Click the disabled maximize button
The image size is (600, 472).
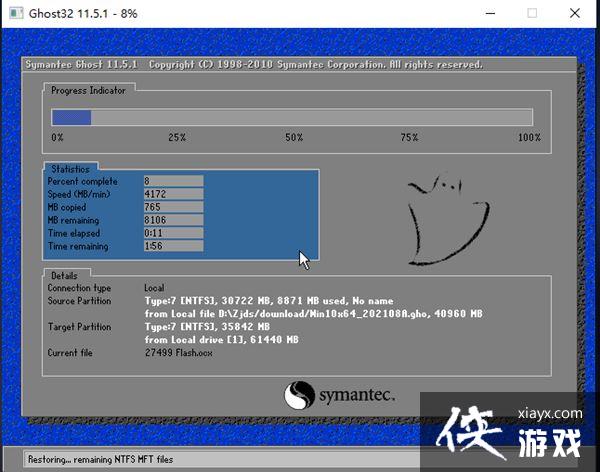532,13
